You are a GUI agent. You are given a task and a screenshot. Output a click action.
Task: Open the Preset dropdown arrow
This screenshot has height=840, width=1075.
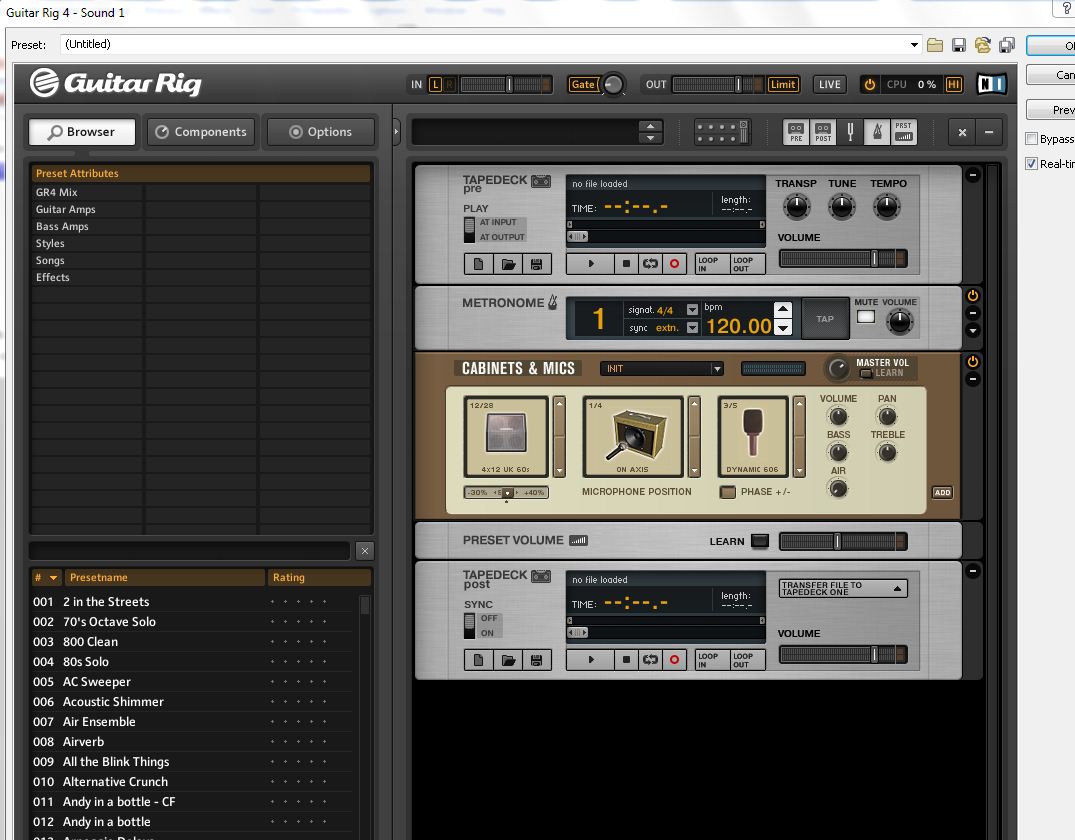[x=914, y=45]
